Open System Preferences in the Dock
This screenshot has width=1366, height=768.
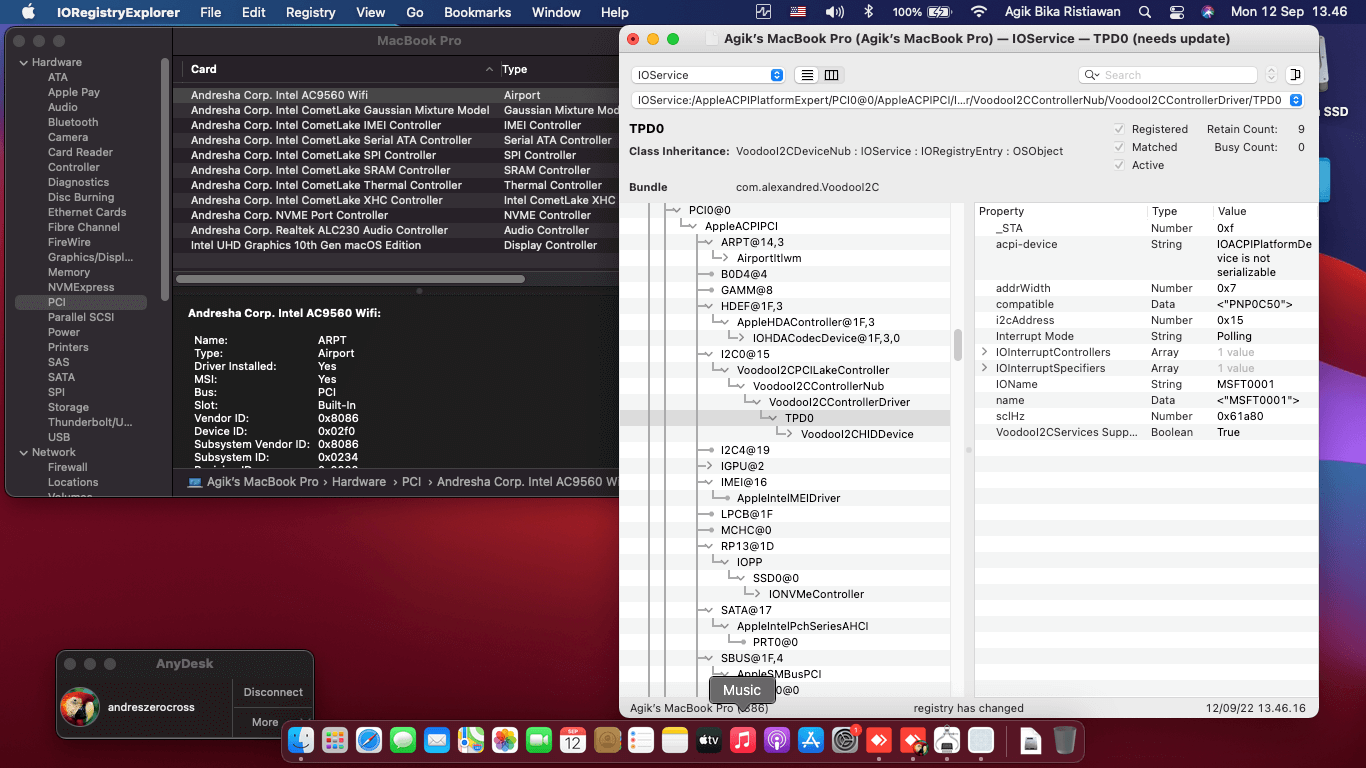tap(845, 740)
